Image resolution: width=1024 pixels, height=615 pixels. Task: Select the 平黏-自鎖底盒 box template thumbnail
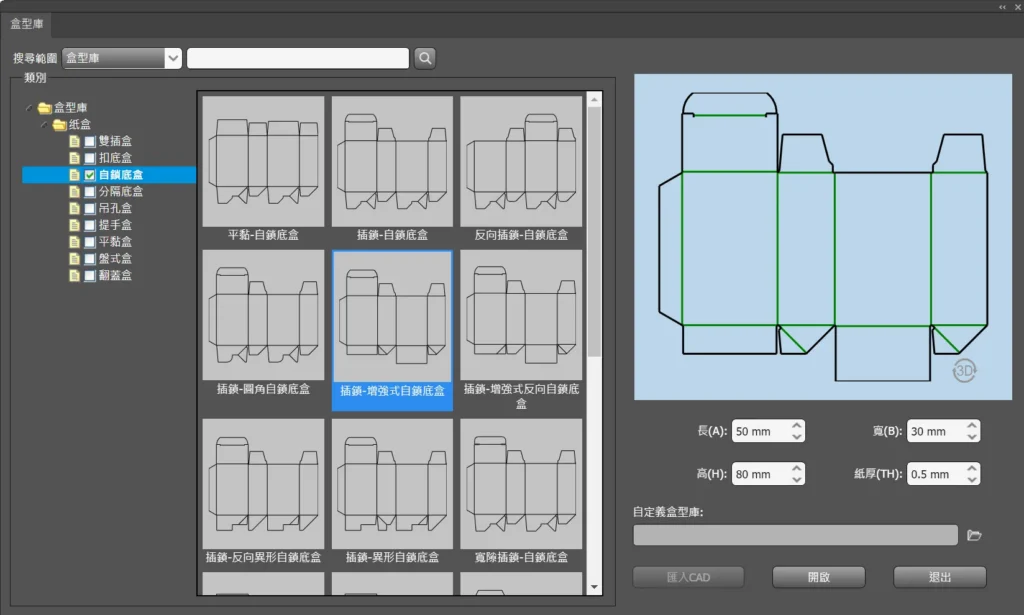coord(263,161)
